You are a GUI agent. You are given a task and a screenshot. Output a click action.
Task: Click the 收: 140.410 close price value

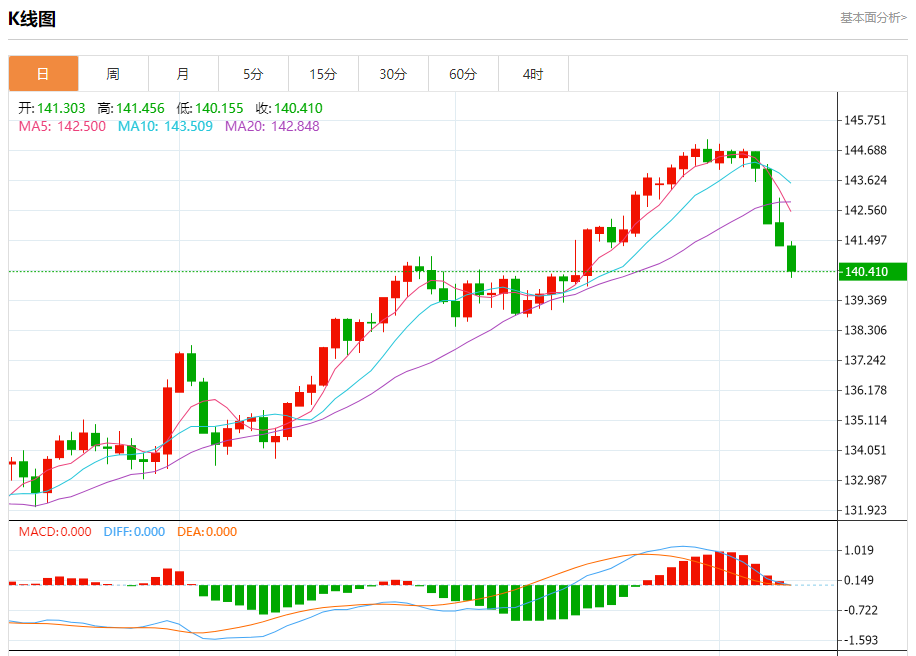point(289,108)
